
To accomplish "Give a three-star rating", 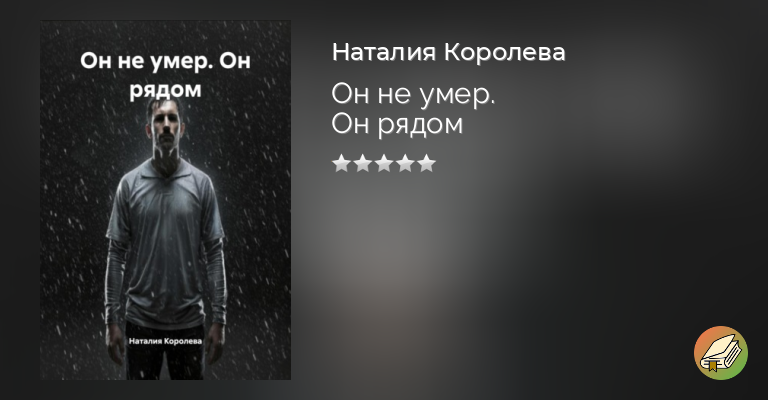I will tap(384, 164).
